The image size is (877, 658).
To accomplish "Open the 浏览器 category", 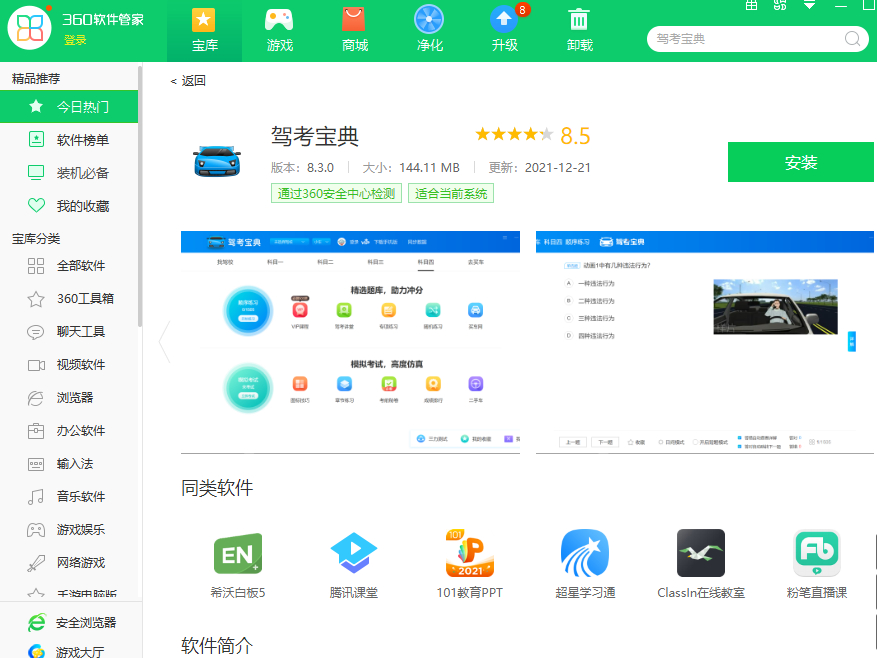I will point(69,398).
